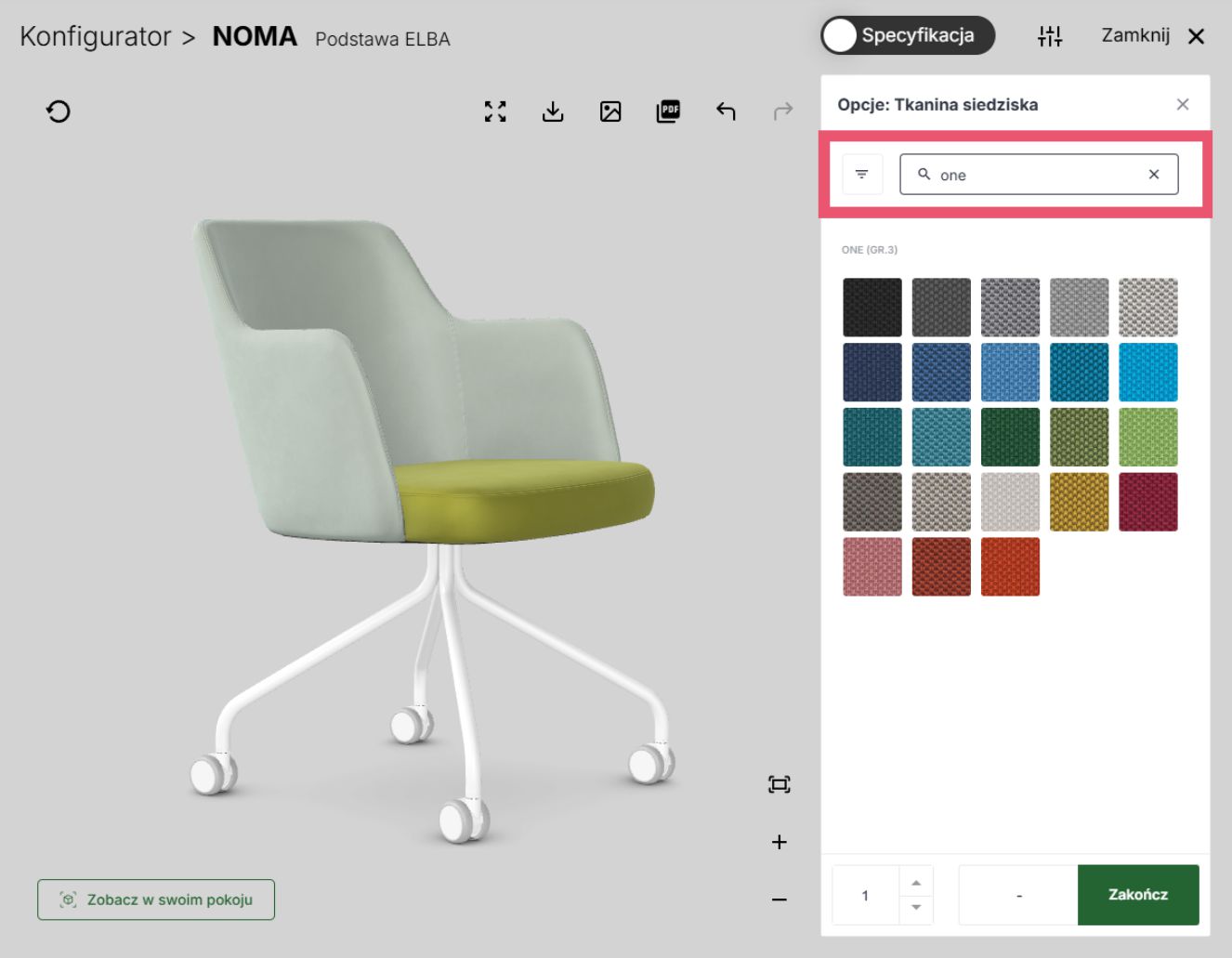This screenshot has height=958, width=1232.
Task: Pick the dark charcoal fabric swatch
Action: click(941, 308)
